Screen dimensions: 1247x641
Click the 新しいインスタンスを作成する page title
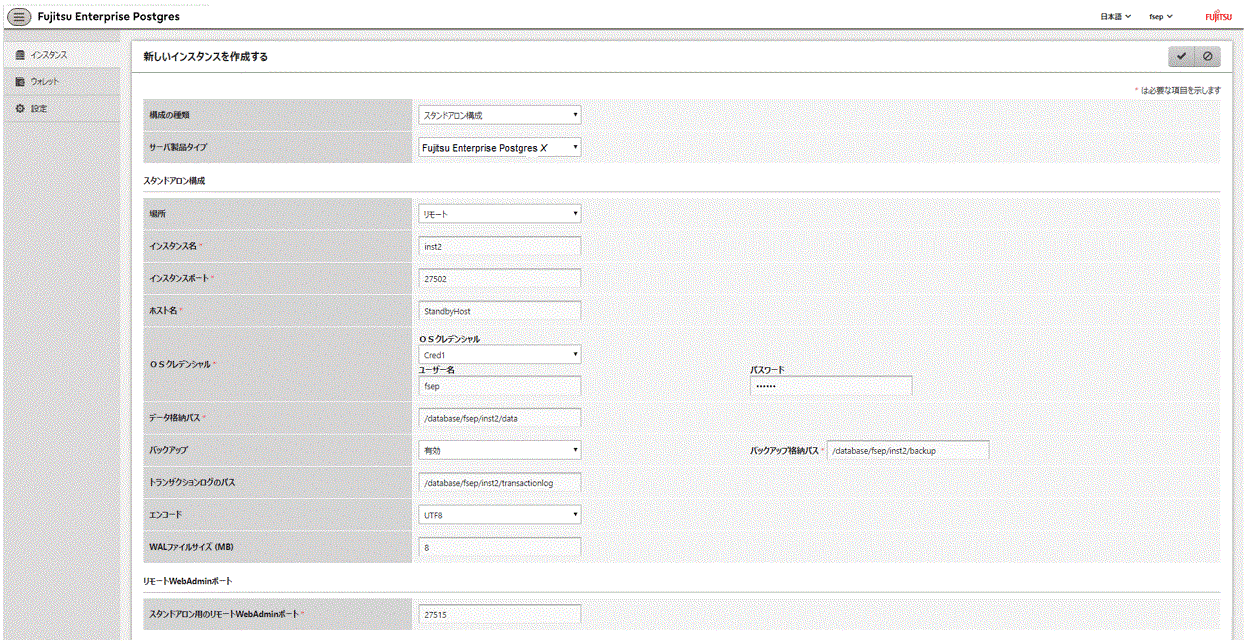tap(205, 57)
